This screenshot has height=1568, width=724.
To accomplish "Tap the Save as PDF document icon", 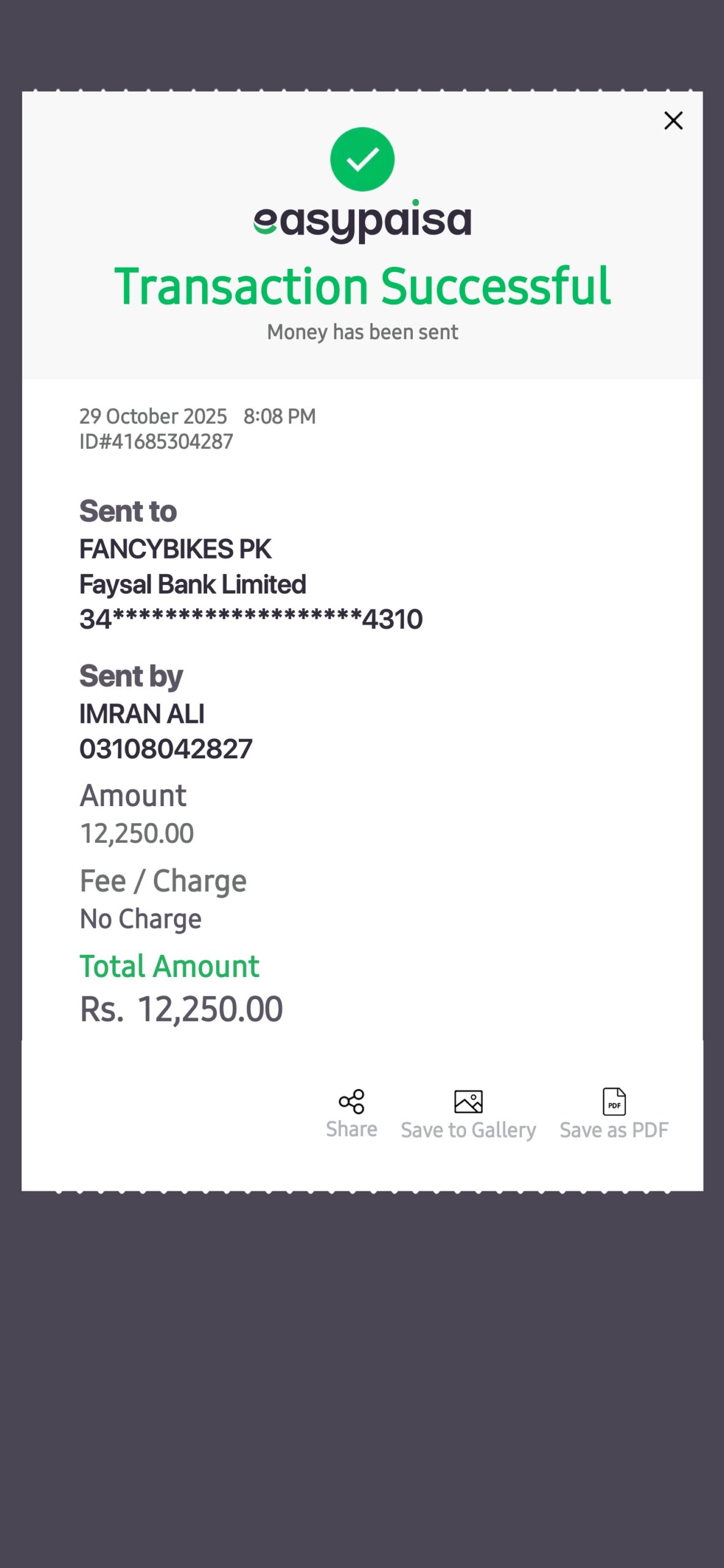I will point(614,1101).
